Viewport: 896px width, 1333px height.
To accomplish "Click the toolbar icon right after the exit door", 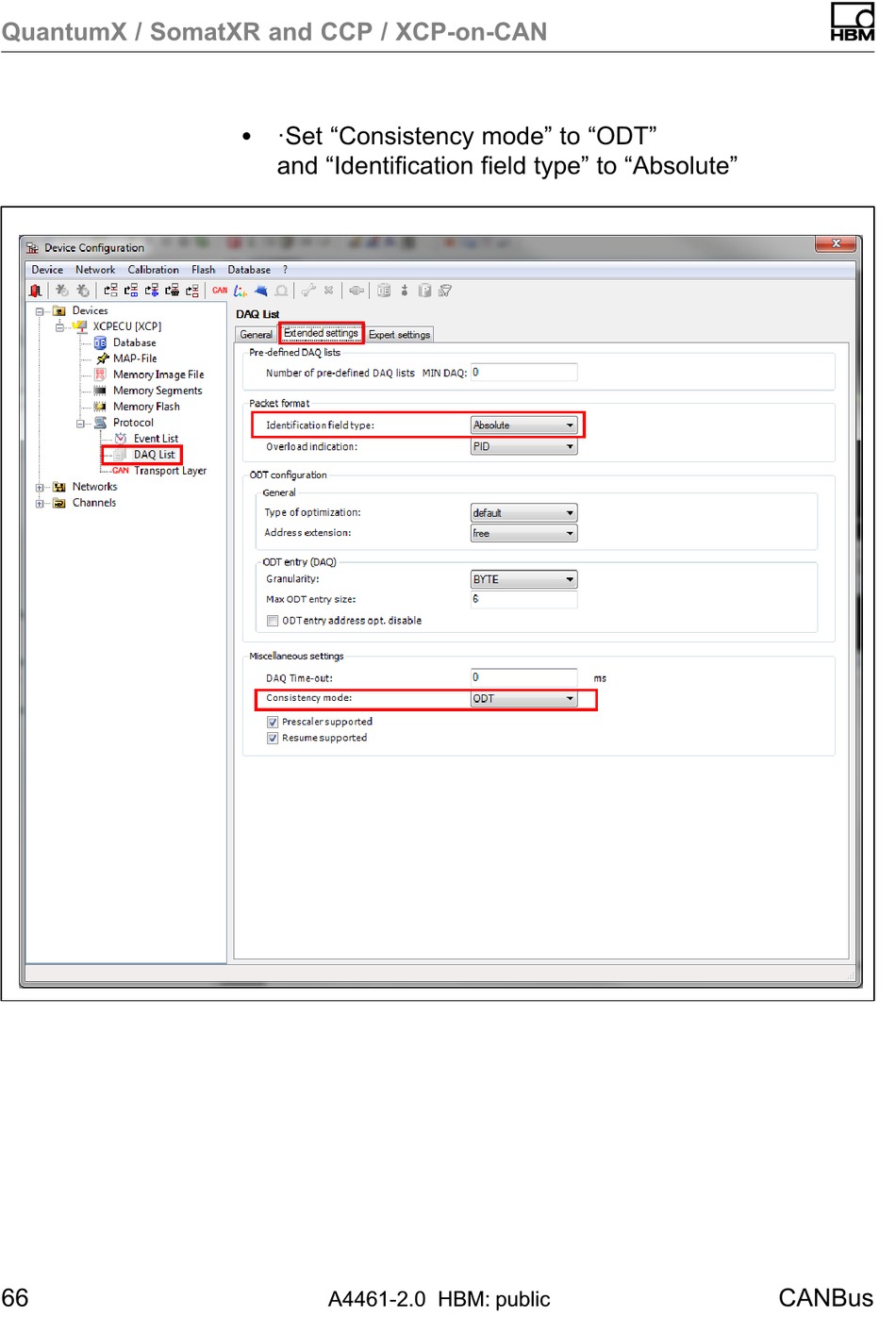I will 61,291.
